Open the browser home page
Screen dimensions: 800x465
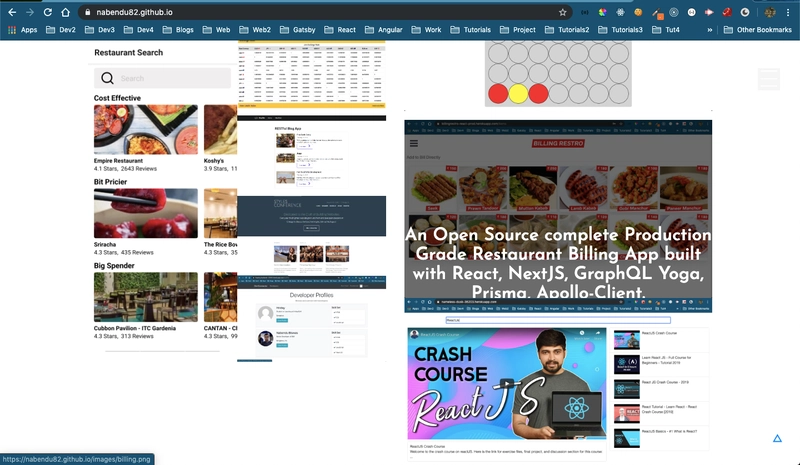65,12
